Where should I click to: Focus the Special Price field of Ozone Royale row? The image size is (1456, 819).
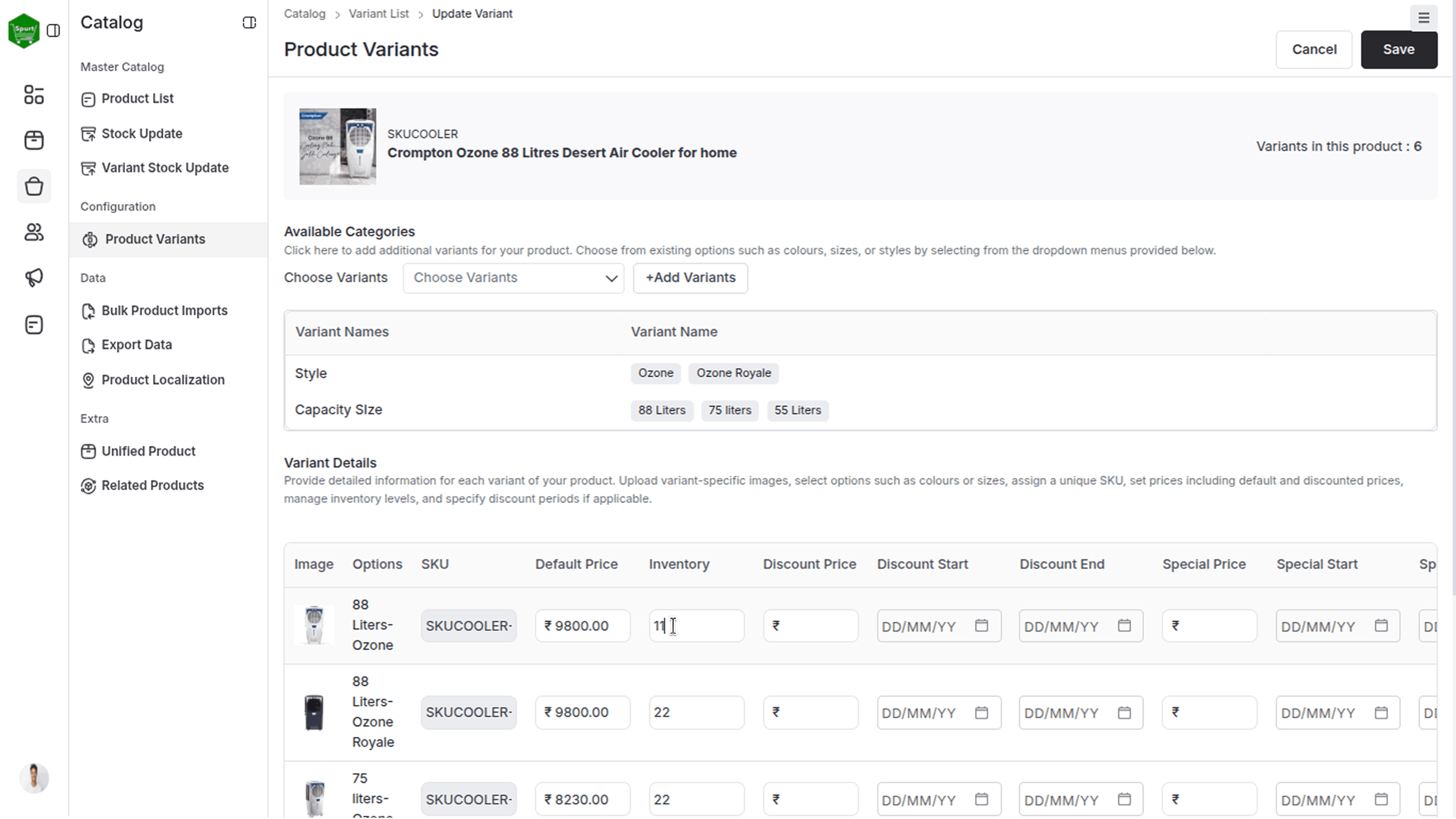[x=1210, y=713]
